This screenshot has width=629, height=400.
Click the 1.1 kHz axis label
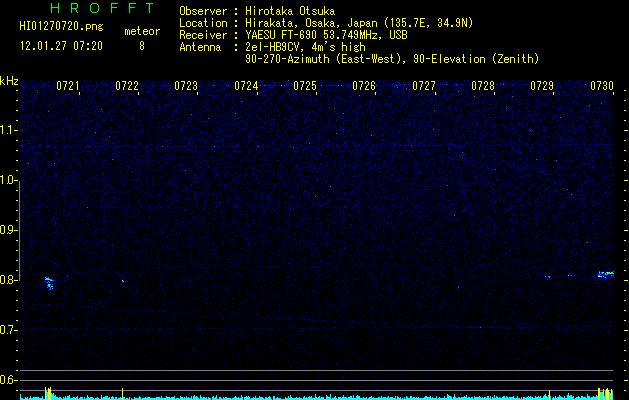click(8, 130)
